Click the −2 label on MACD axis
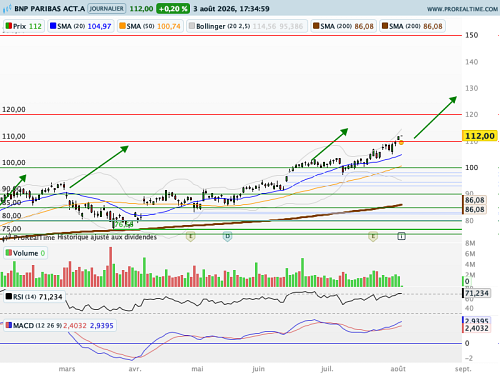 coord(469,358)
